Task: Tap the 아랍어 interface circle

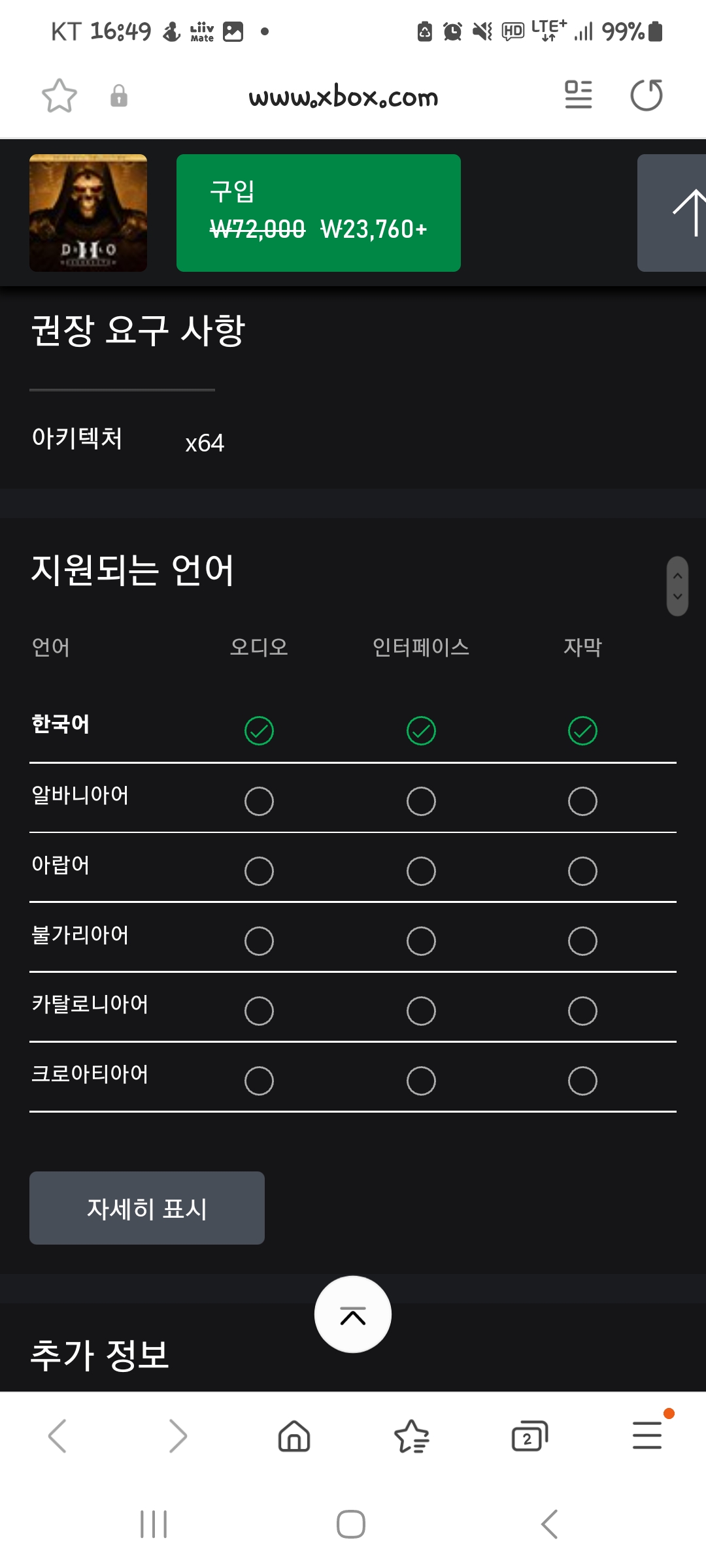Action: coord(421,871)
